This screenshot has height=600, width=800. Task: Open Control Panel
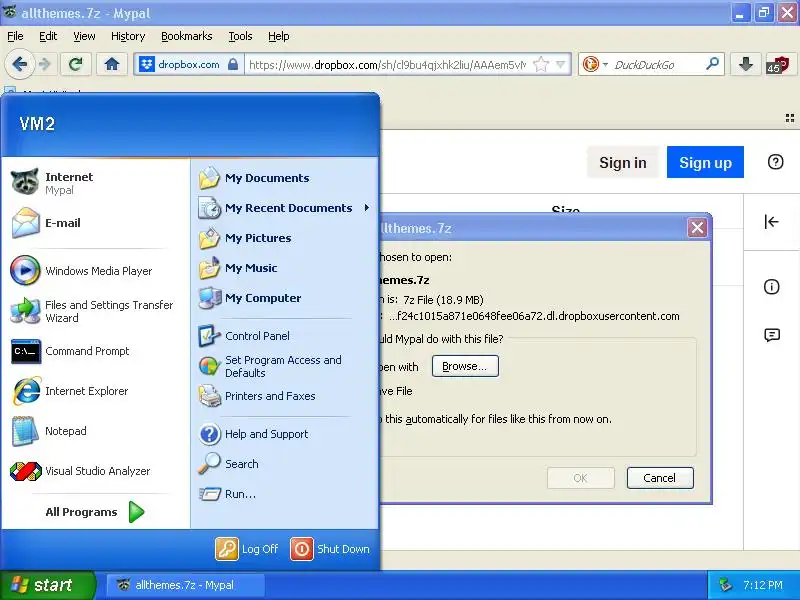pos(284,336)
